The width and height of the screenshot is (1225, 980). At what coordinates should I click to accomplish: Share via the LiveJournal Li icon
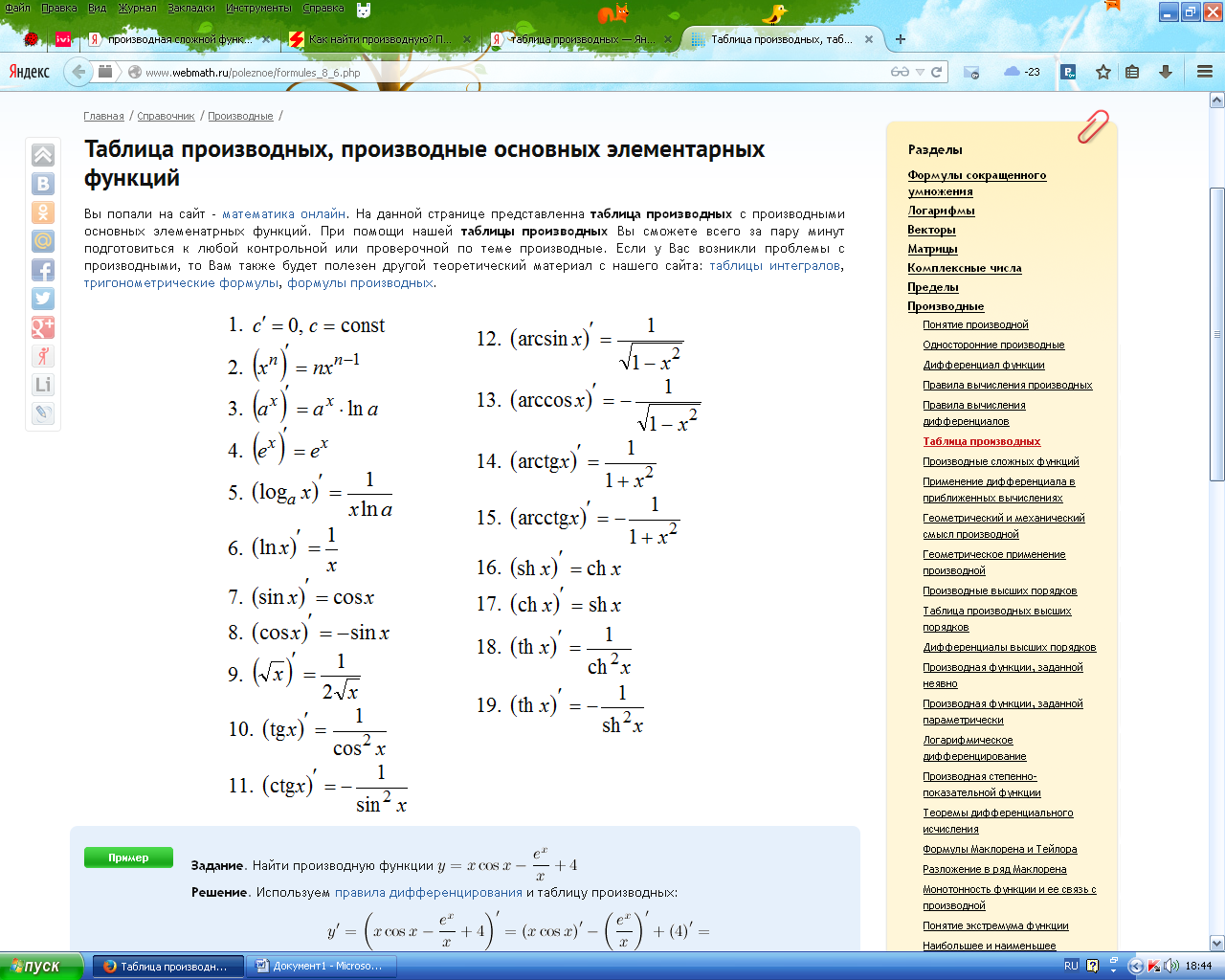(43, 385)
